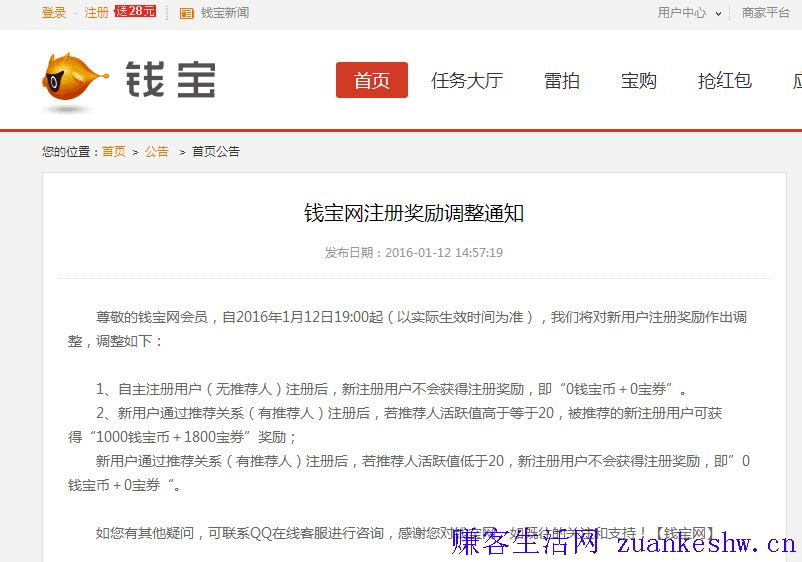
Task: Open the 宝购 tab
Action: point(638,80)
